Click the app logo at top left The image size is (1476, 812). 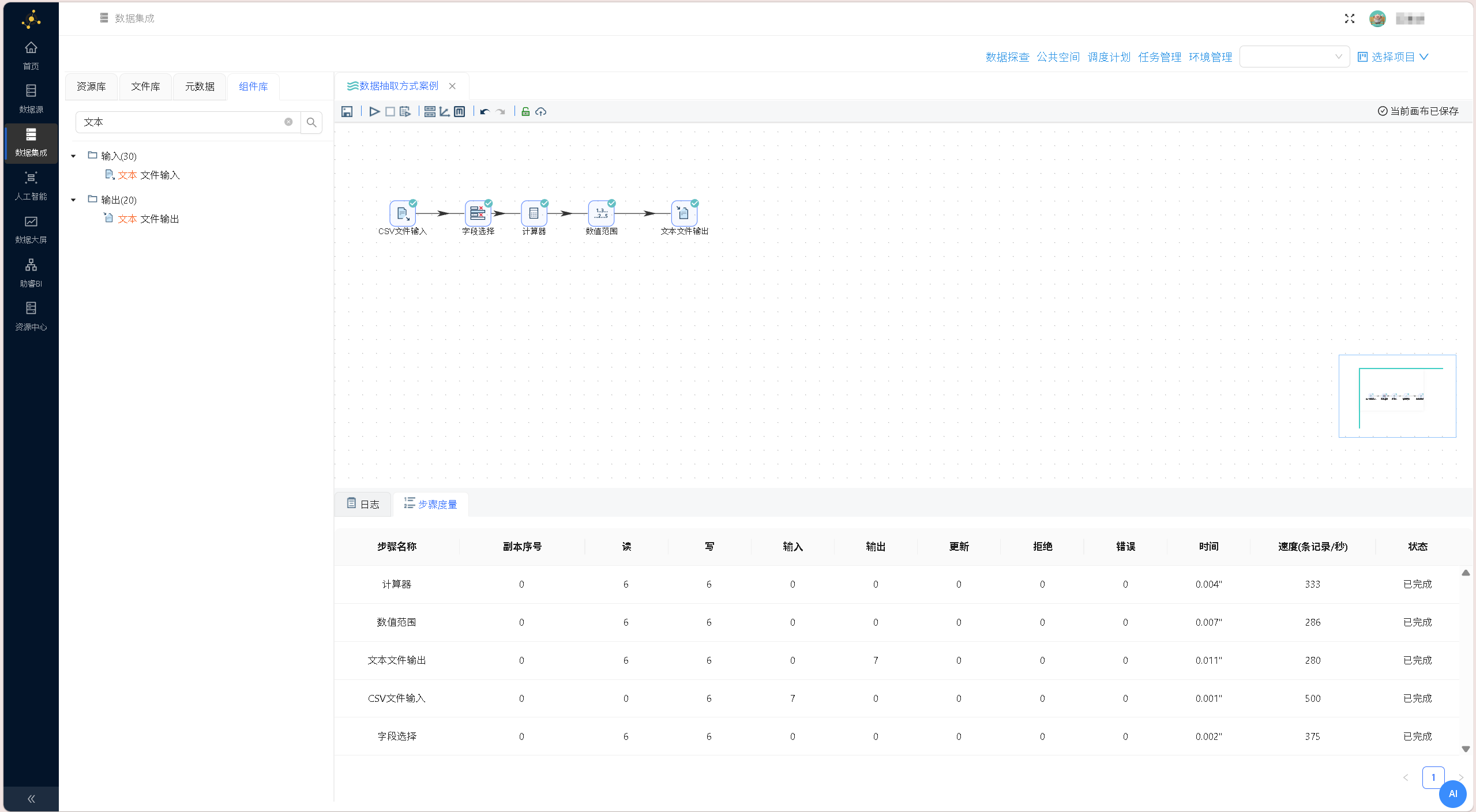[31, 20]
